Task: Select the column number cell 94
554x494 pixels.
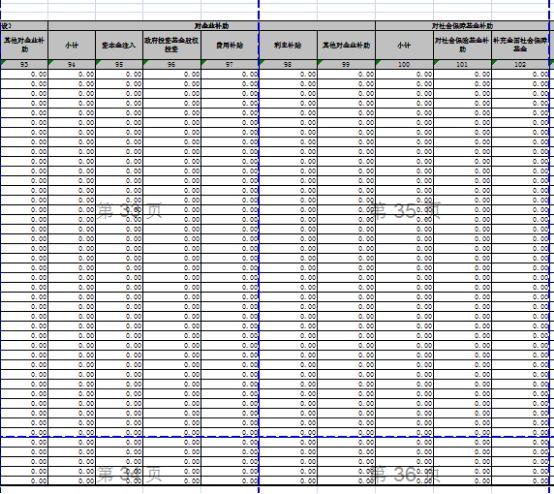Action: tap(72, 64)
